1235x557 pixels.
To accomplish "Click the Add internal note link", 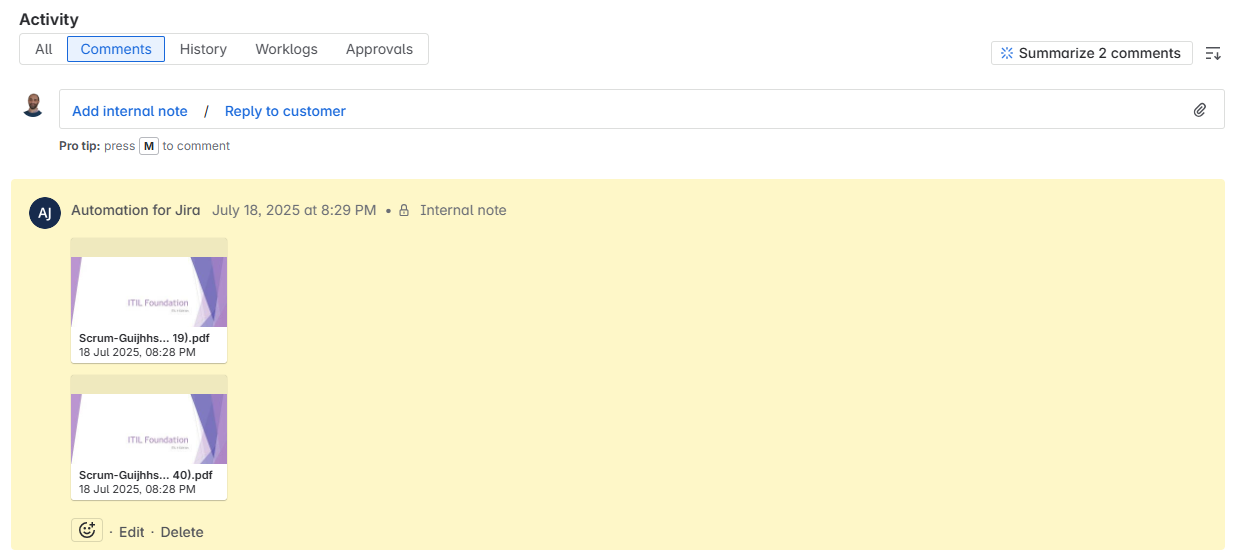I will [x=130, y=111].
